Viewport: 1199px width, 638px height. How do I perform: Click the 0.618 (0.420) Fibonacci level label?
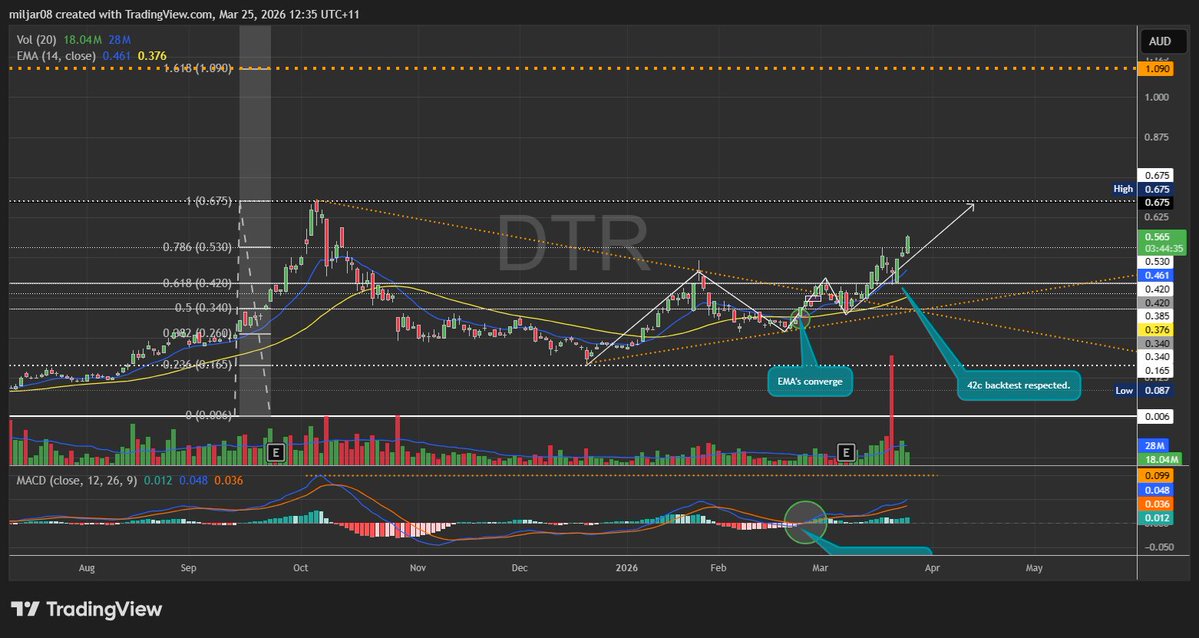197,283
